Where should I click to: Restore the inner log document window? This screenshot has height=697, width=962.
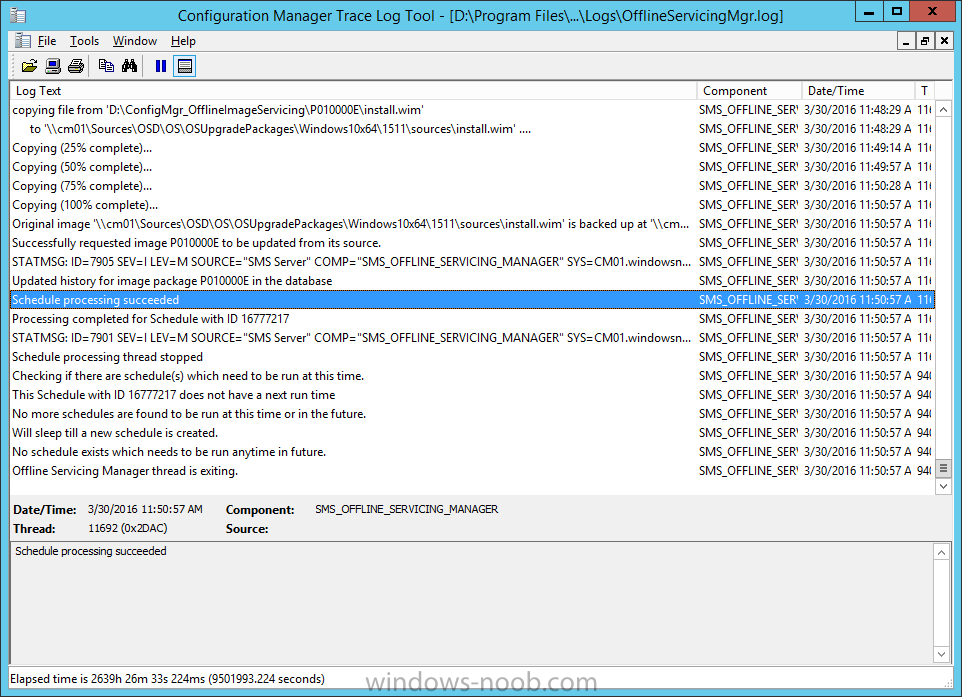pos(925,41)
